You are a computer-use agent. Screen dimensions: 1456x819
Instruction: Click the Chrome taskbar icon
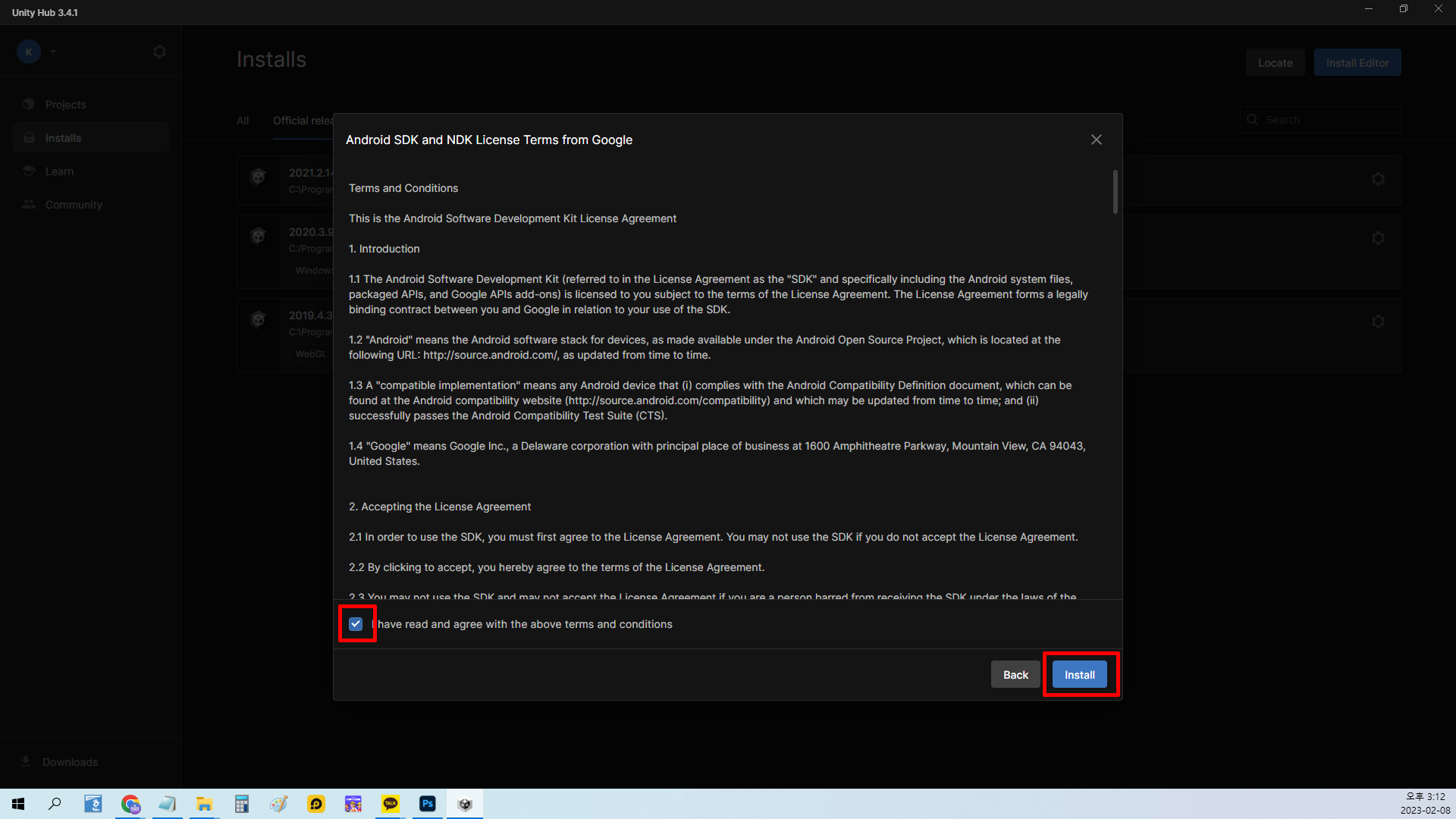coord(130,804)
